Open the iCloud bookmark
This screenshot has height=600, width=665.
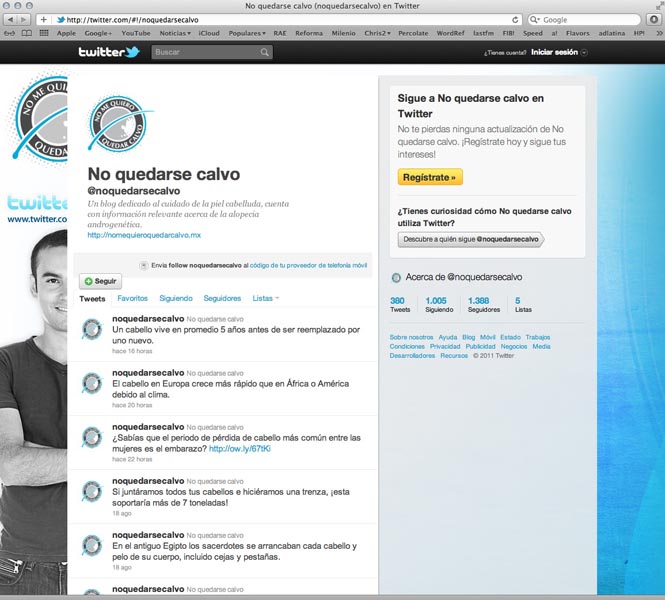point(209,33)
